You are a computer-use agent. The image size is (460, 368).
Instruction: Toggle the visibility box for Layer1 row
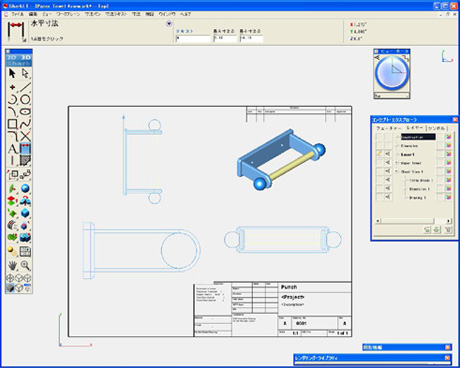(x=387, y=154)
